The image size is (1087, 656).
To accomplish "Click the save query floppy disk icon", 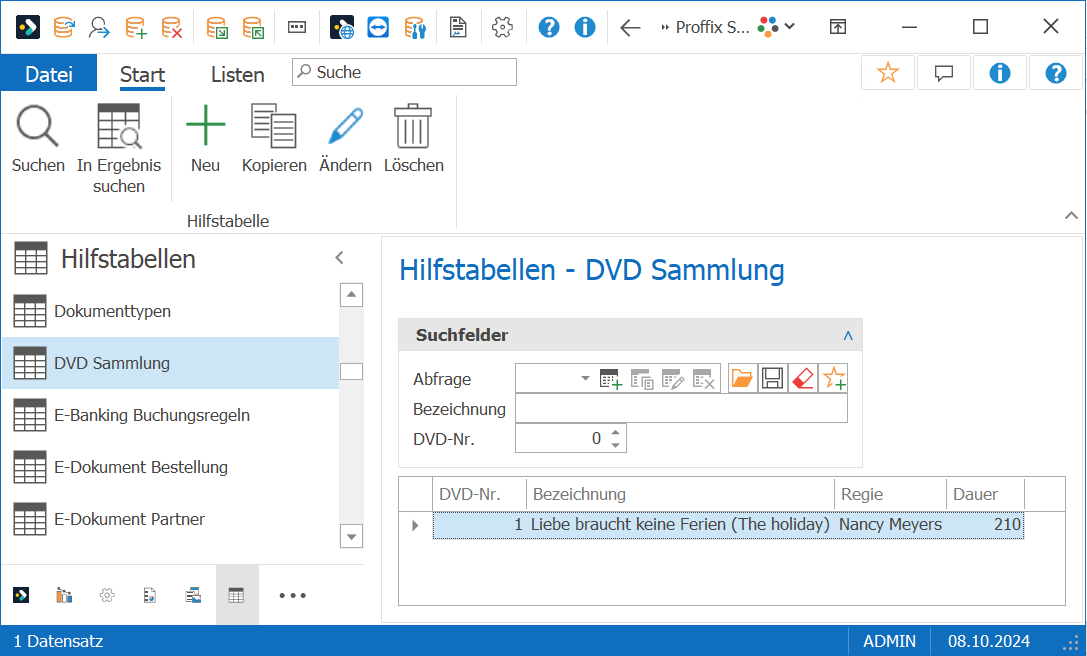I will pyautogui.click(x=772, y=379).
